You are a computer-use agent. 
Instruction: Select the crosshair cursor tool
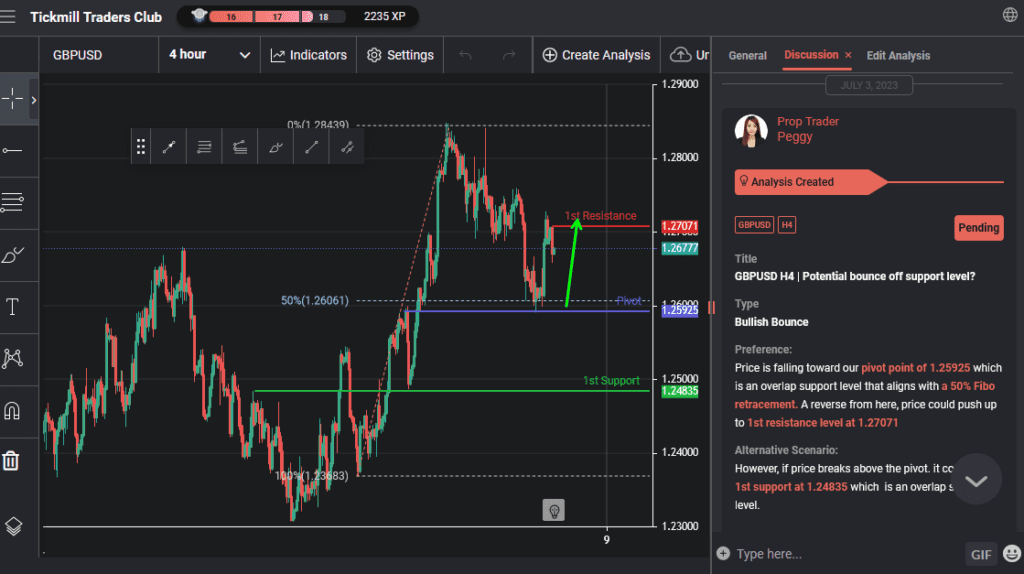(13, 99)
